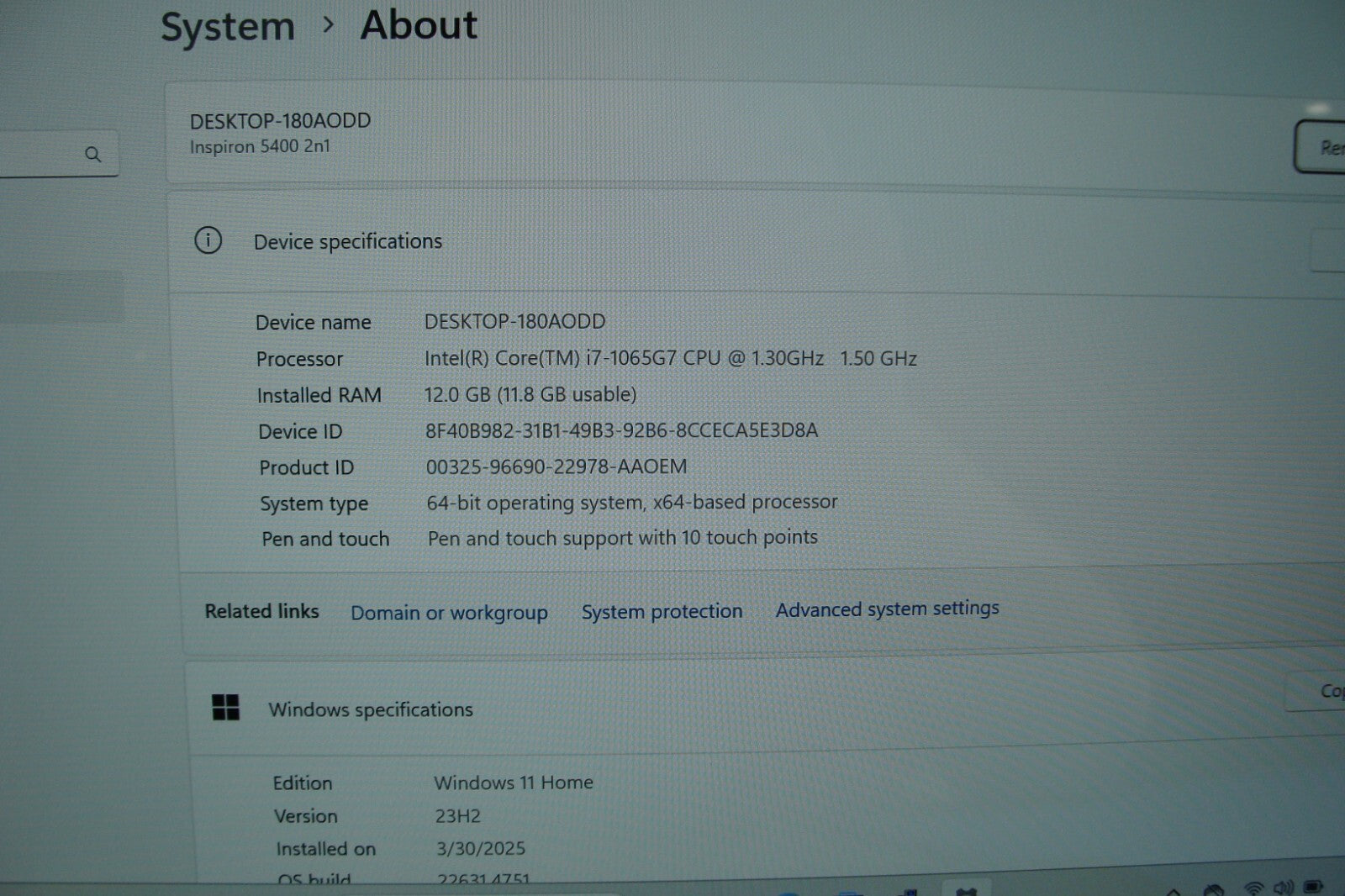The height and width of the screenshot is (896, 1345).
Task: Click the info icon beside Device specifications
Action: pyautogui.click(x=208, y=241)
